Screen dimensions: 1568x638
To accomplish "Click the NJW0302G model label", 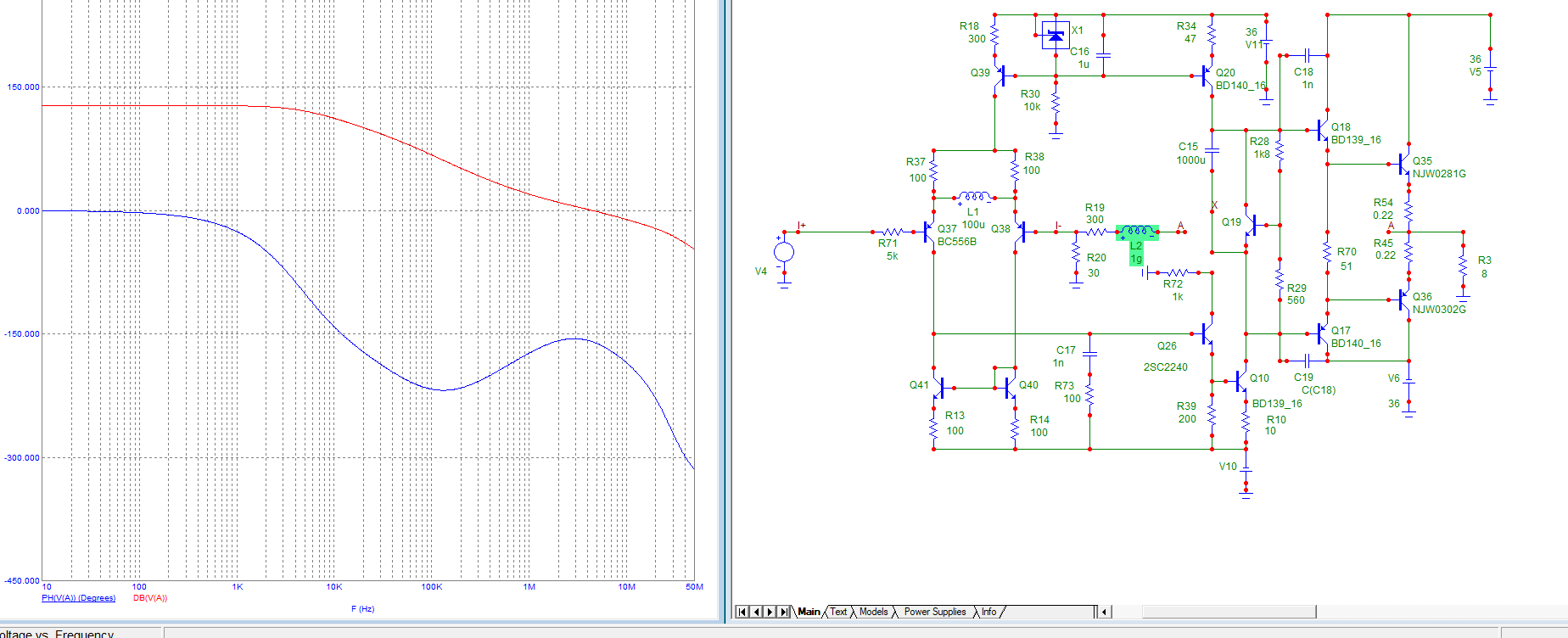I will pos(1439,310).
